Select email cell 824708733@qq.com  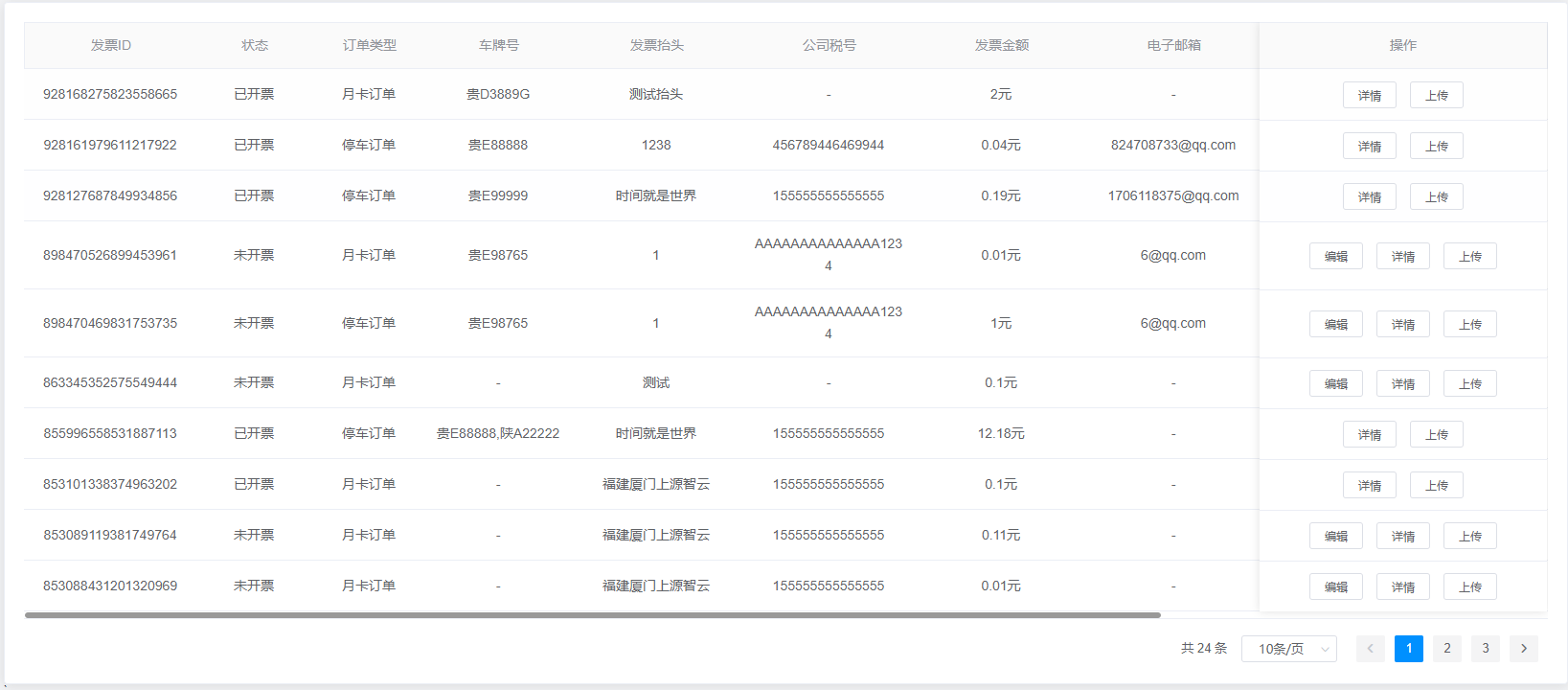click(1172, 145)
